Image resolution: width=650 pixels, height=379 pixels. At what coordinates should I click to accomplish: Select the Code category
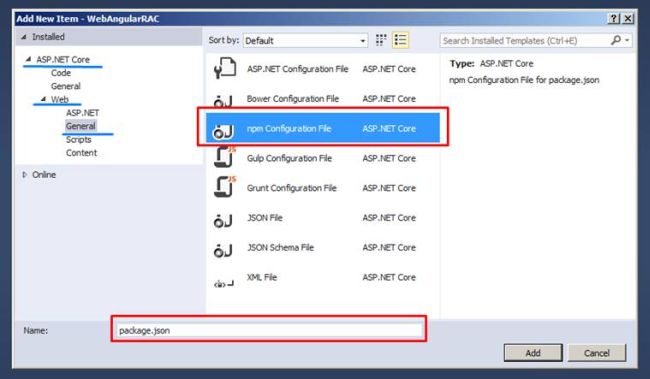coord(61,73)
